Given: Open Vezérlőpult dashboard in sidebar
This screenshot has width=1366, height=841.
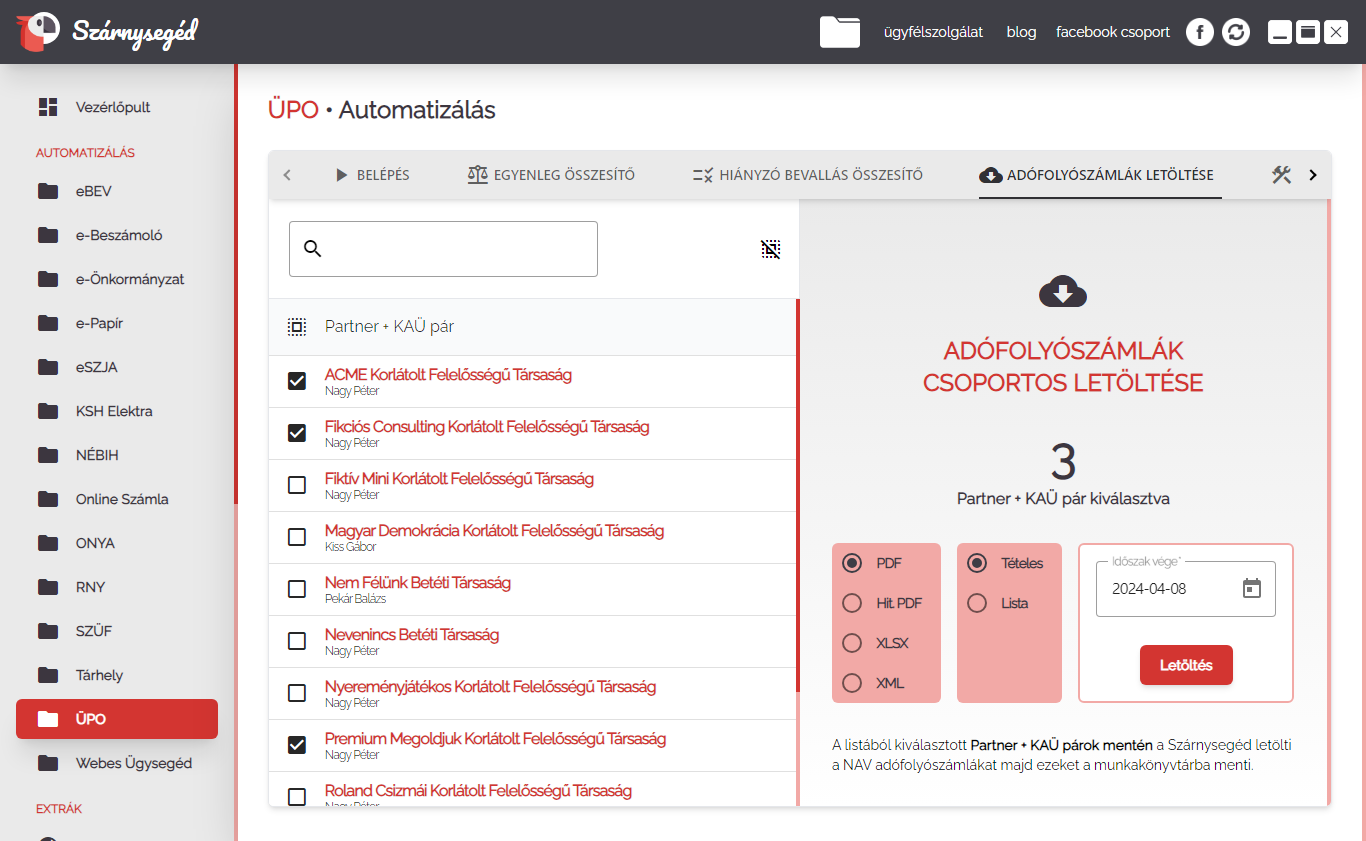Looking at the screenshot, I should click(x=113, y=107).
